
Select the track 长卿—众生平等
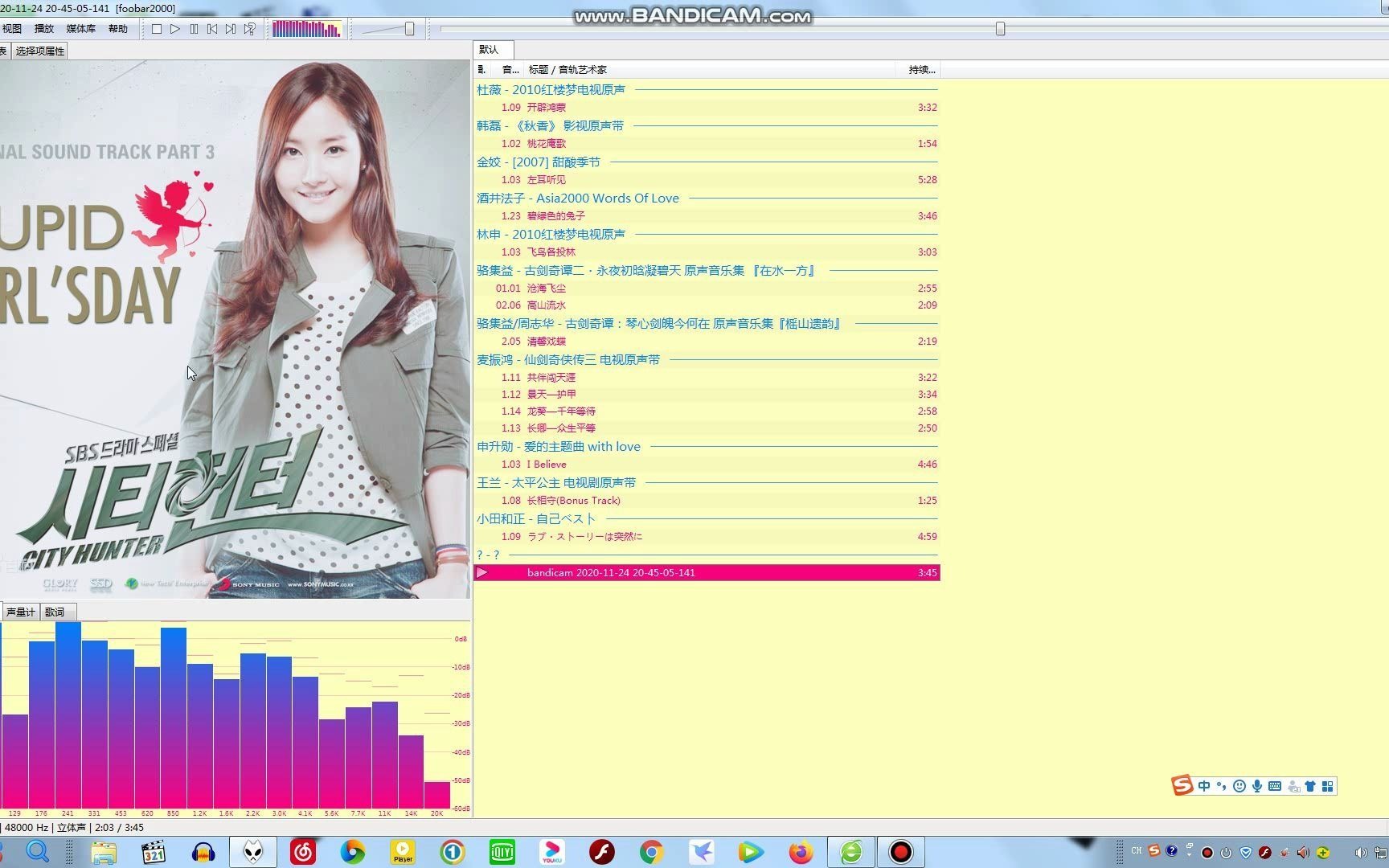pyautogui.click(x=707, y=428)
